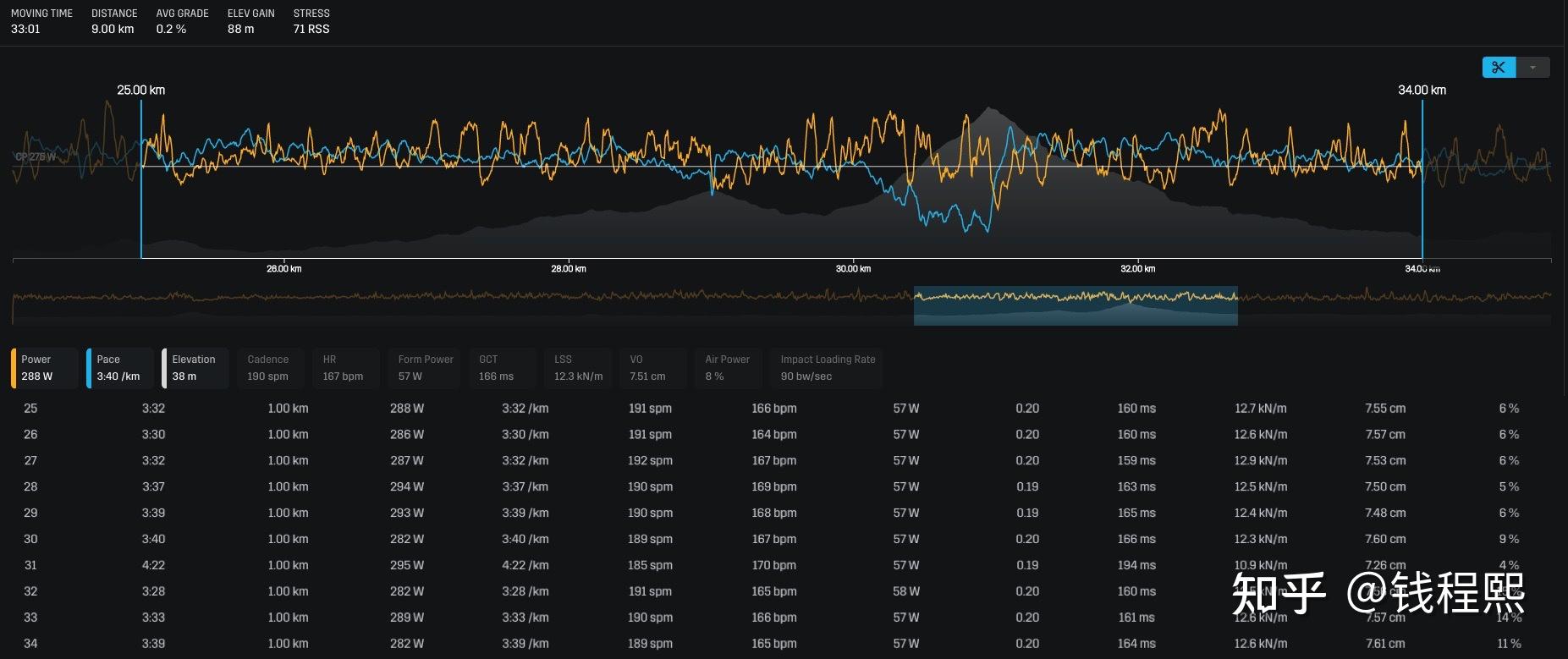This screenshot has width=1568, height=659.
Task: Enable the Impact Loading Rate chip
Action: 827,368
